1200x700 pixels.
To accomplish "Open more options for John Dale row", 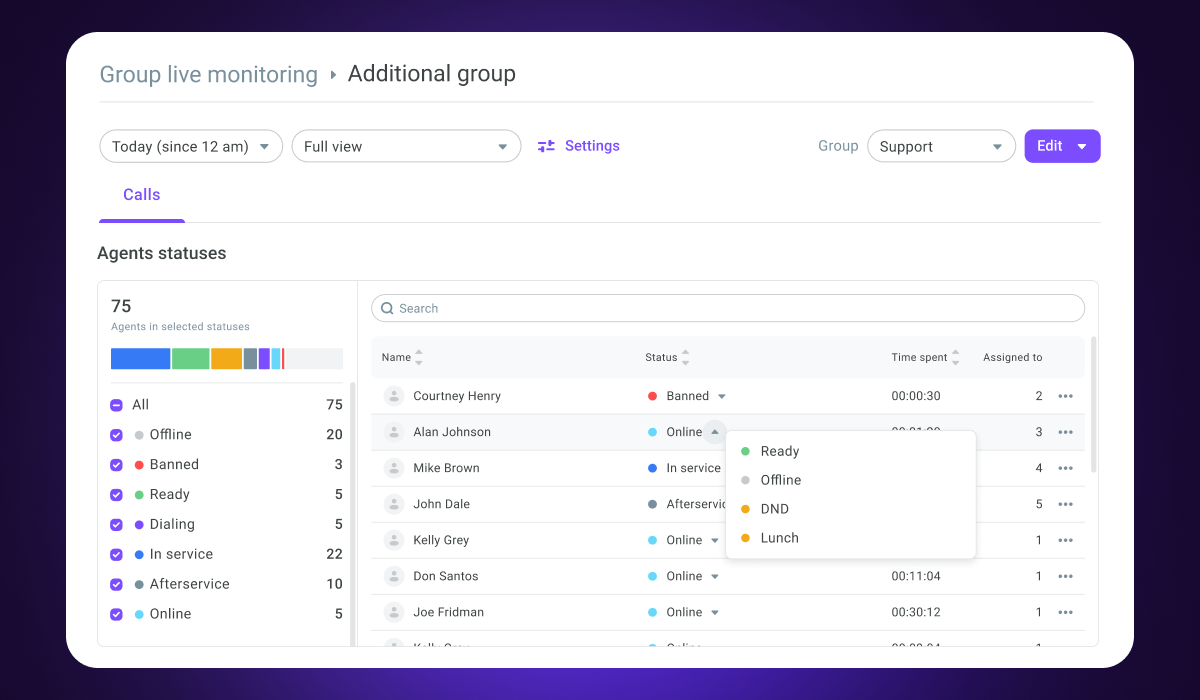I will click(1065, 504).
